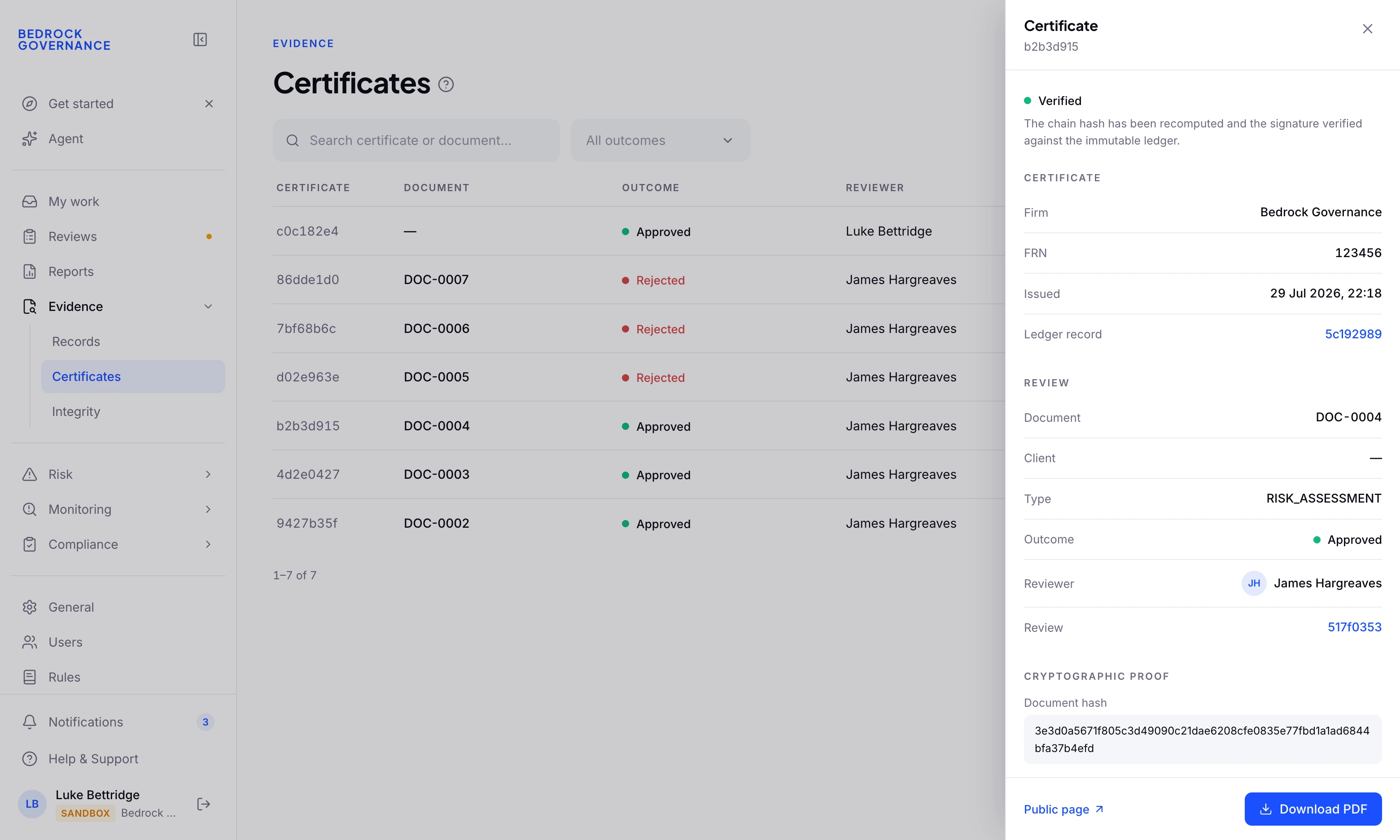This screenshot has width=1400, height=840.
Task: Focus the certificate search field
Action: tap(416, 140)
